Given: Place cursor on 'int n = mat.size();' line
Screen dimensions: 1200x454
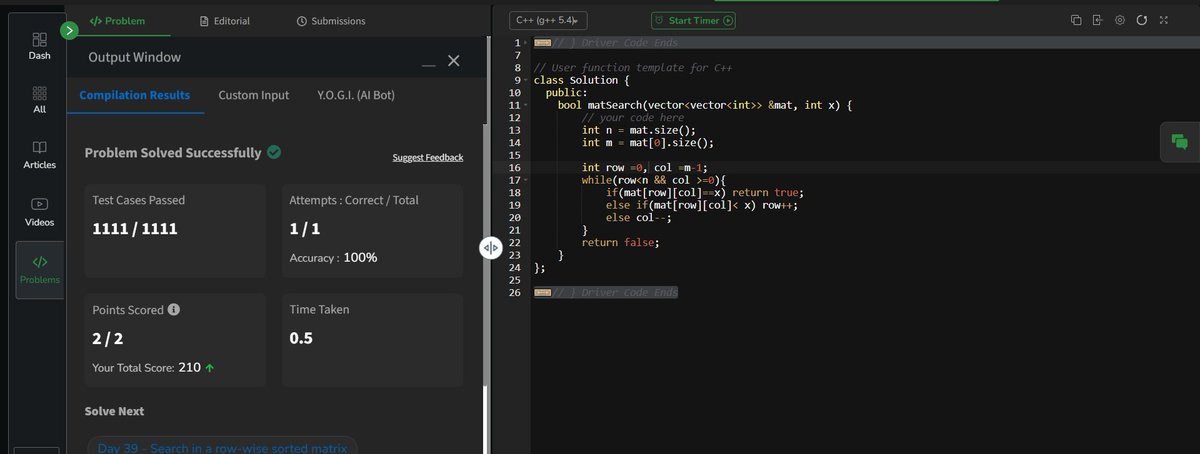Looking at the screenshot, I should coord(638,130).
